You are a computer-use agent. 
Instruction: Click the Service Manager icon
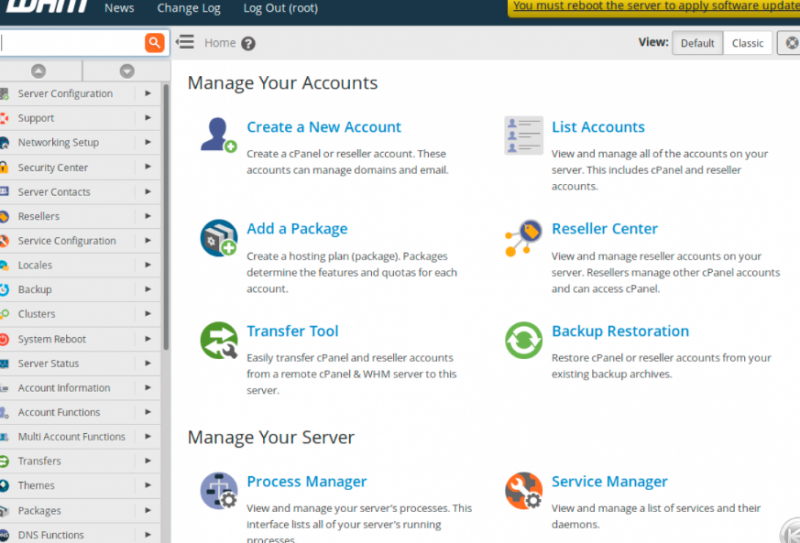point(523,490)
